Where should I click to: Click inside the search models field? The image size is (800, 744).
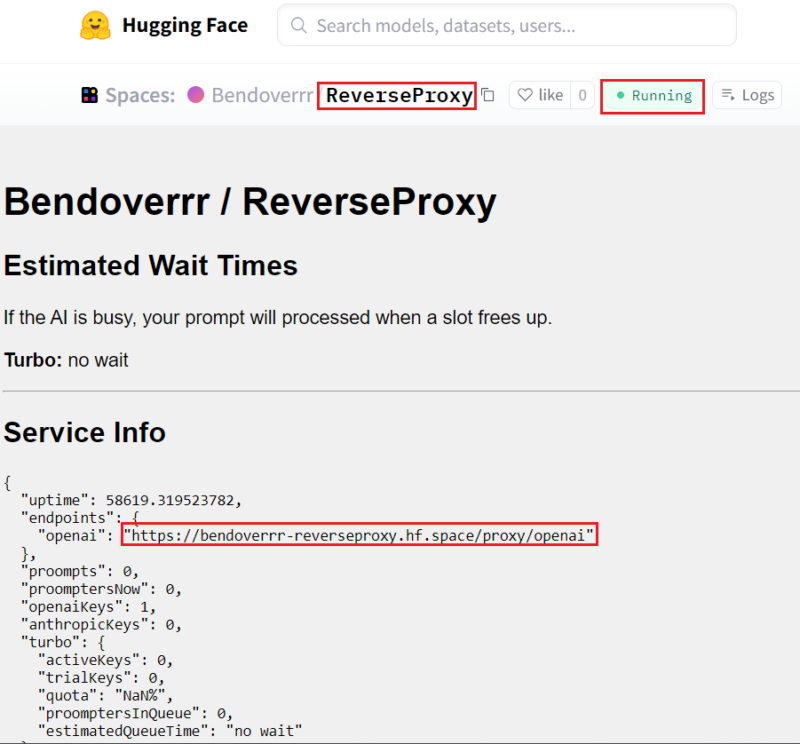[450, 25]
